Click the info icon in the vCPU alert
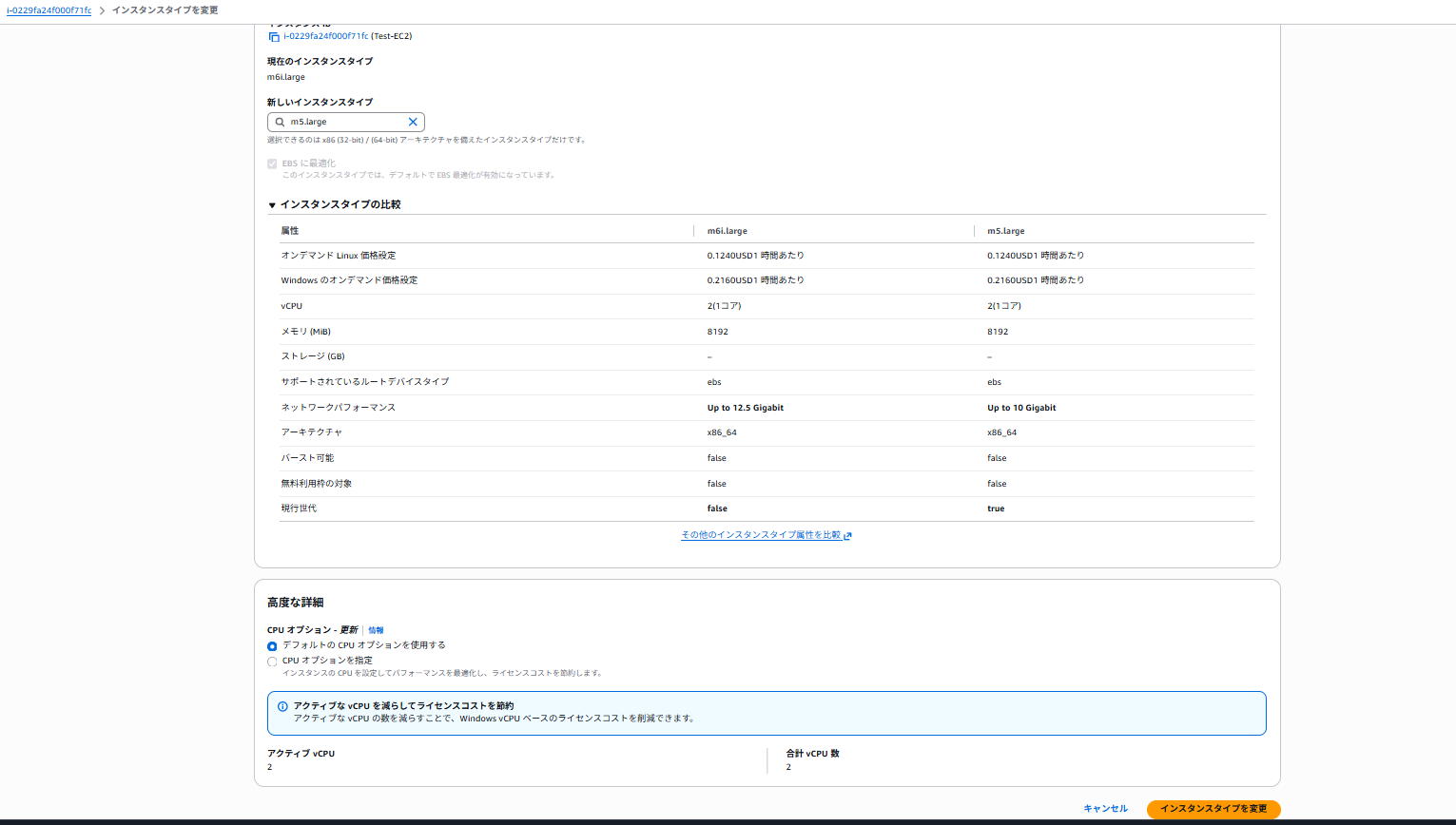 282,706
